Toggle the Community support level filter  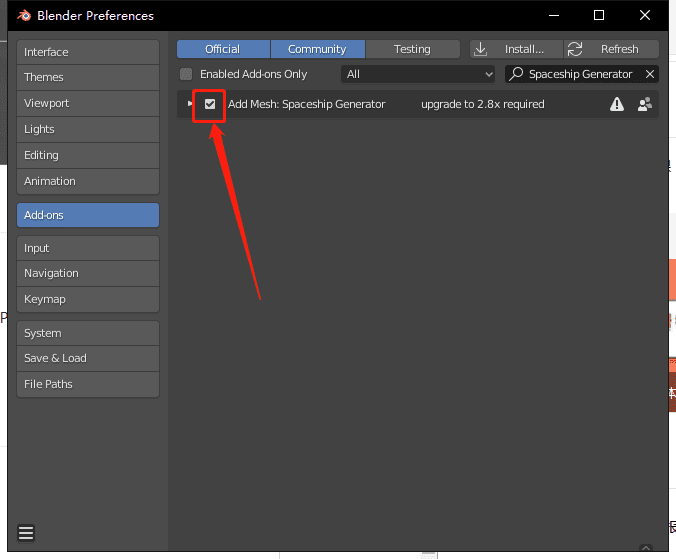click(317, 49)
